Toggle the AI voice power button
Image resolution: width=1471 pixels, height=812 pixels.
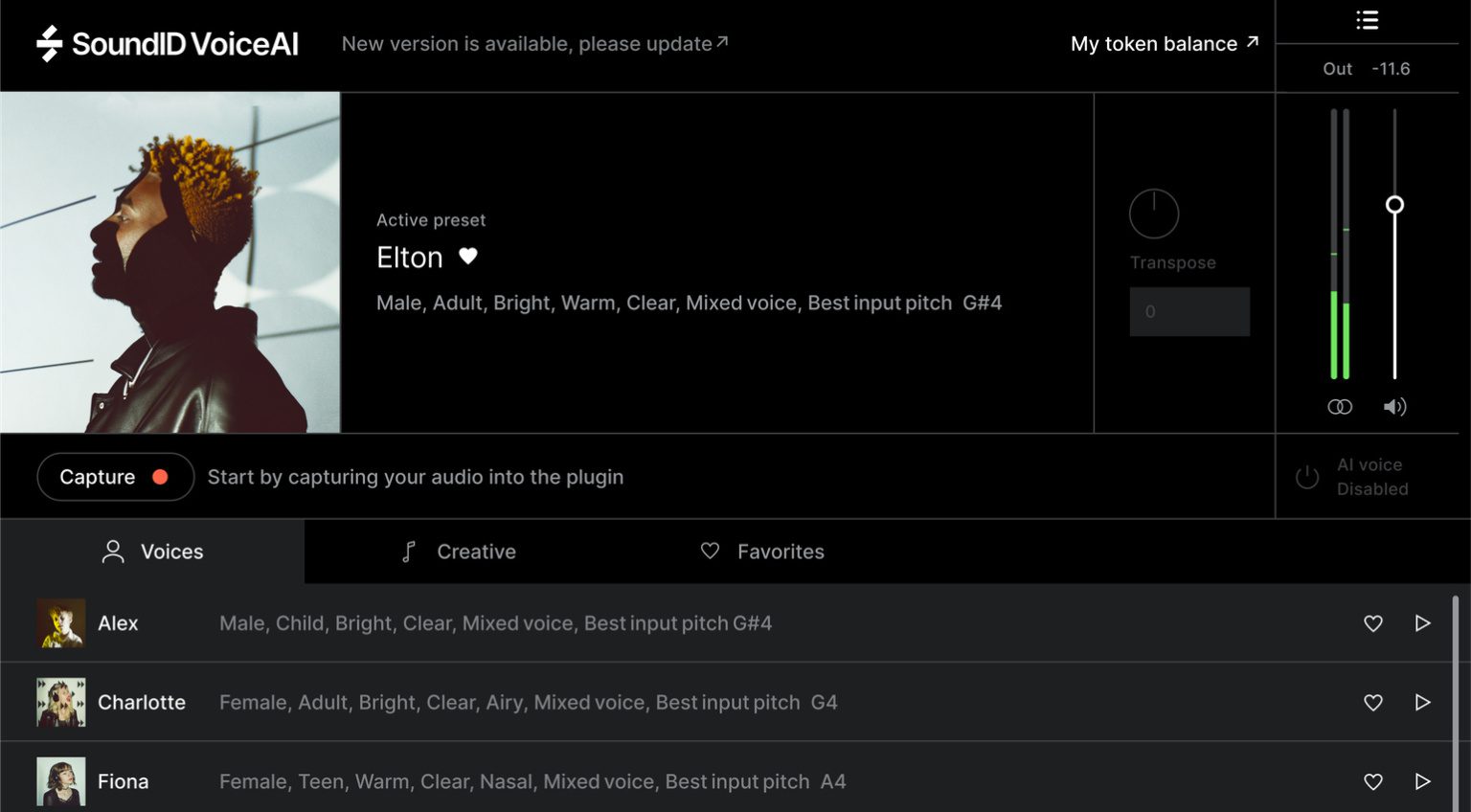(x=1307, y=477)
